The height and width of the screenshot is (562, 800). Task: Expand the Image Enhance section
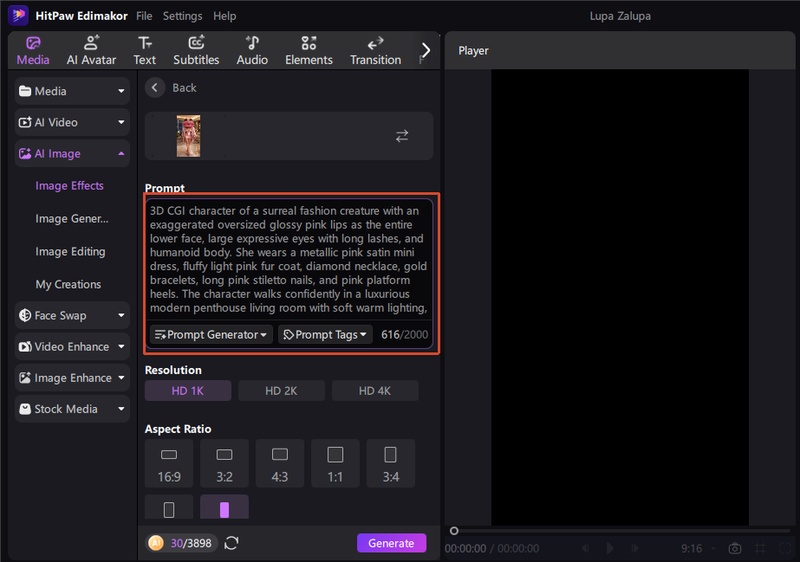(72, 378)
